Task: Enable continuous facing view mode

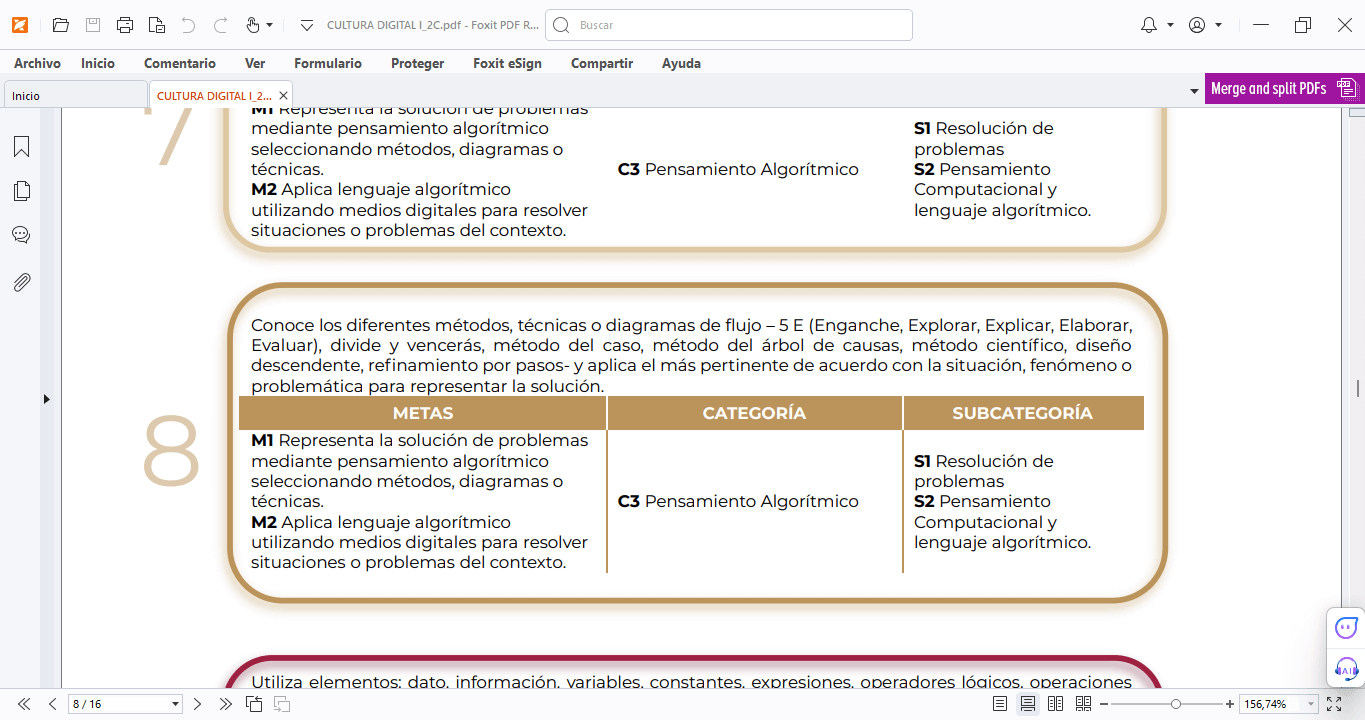Action: click(x=1083, y=704)
